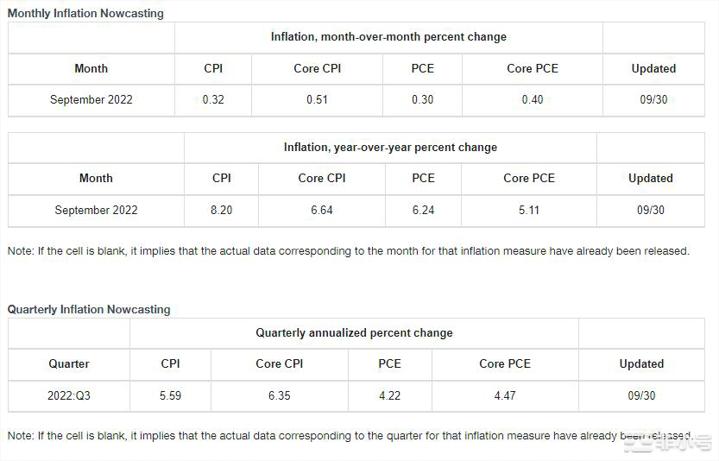
Task: Click the Core CPI value 0.51
Action: click(319, 100)
